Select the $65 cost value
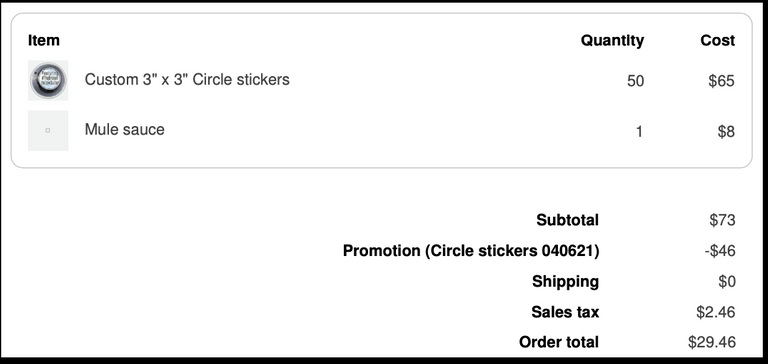768x364 pixels. coord(721,81)
